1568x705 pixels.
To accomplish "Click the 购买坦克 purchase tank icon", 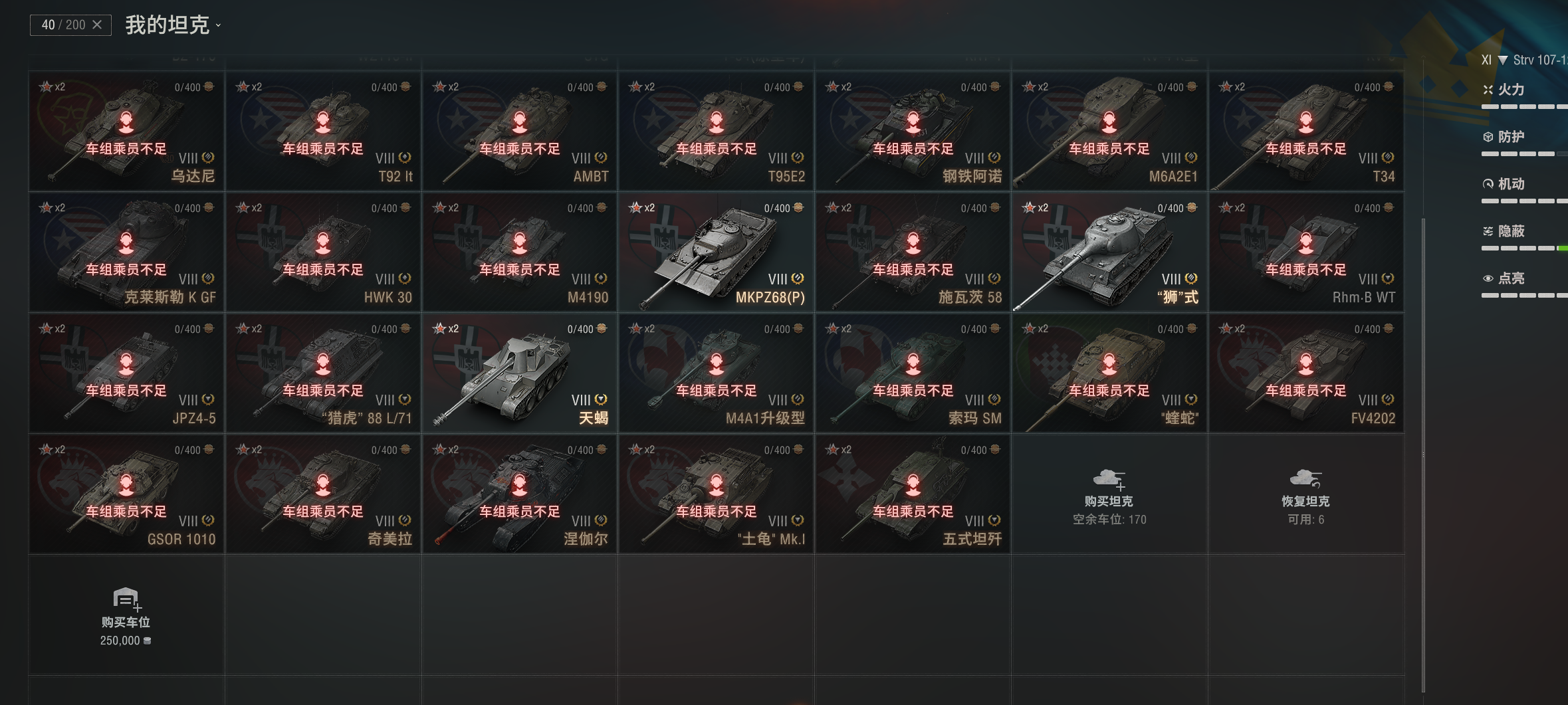I will pyautogui.click(x=1109, y=479).
